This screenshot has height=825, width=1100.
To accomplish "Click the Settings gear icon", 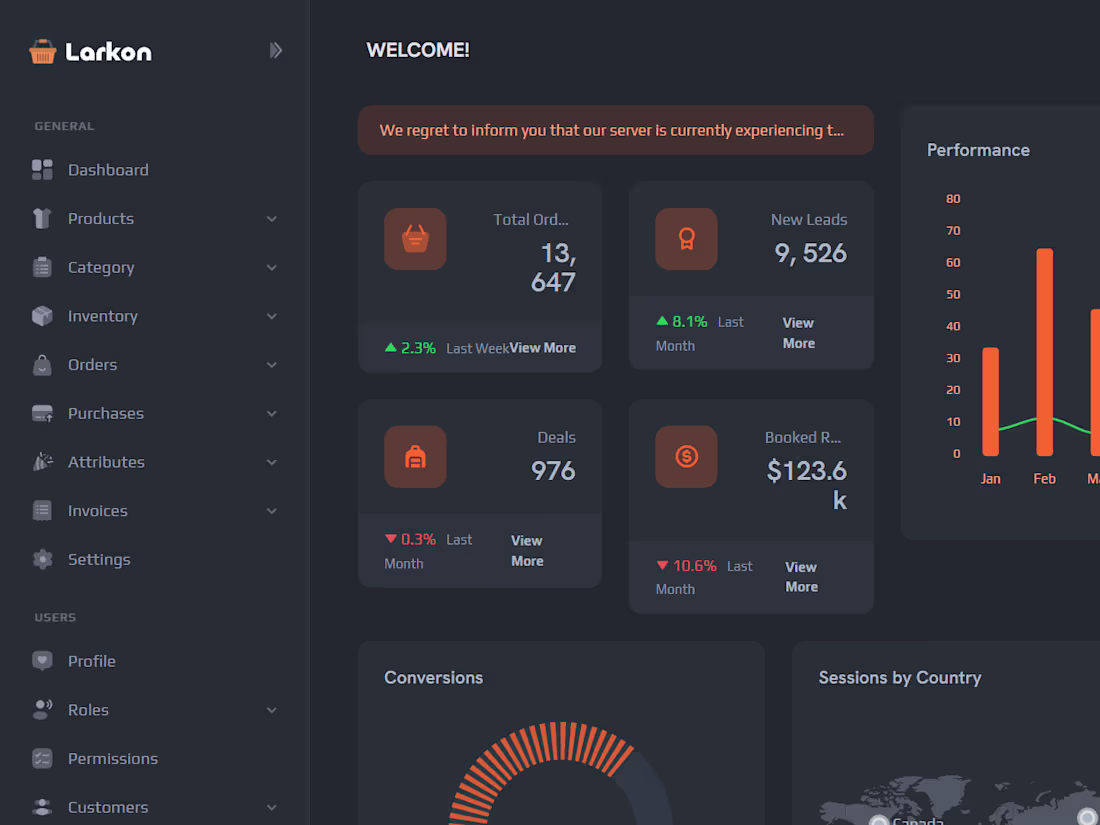I will [x=42, y=559].
